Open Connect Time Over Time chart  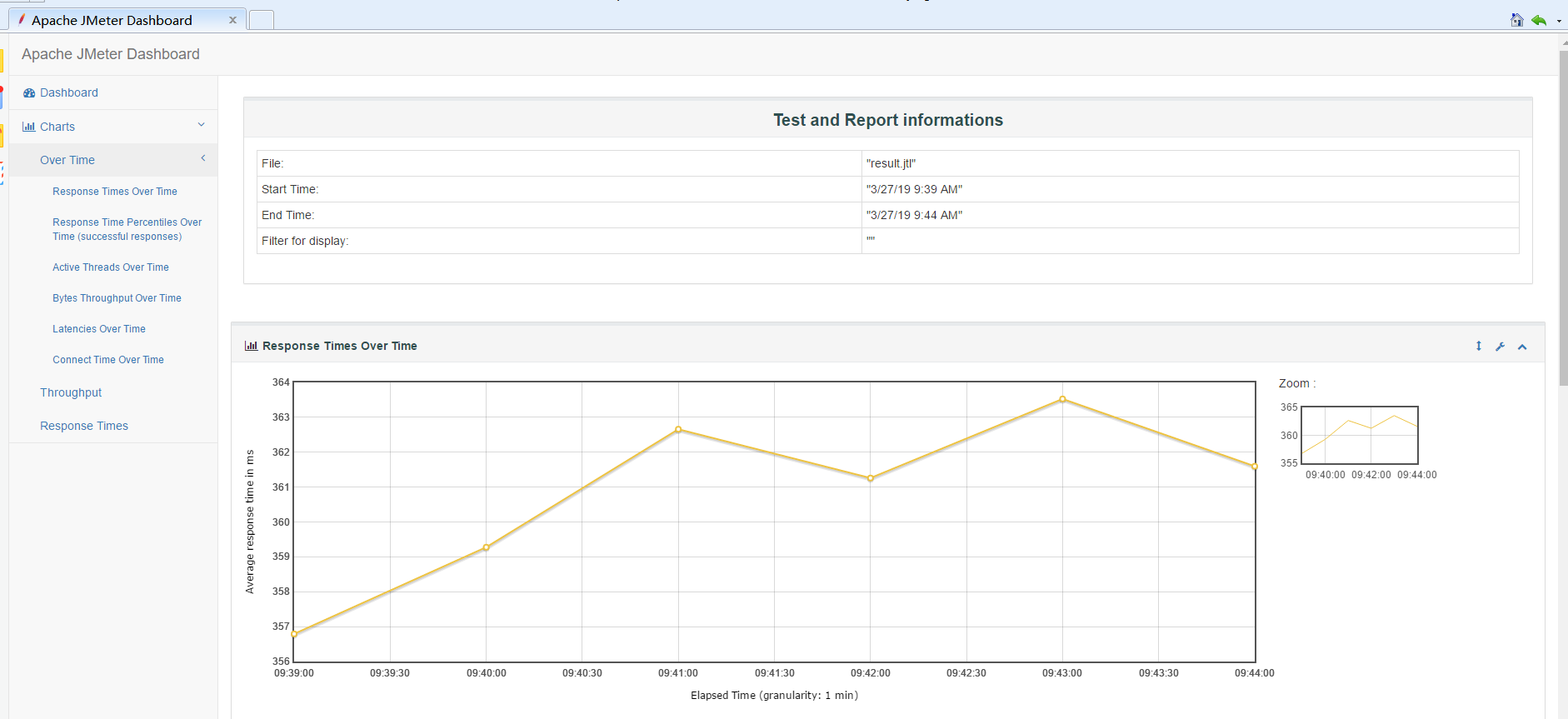pos(108,360)
